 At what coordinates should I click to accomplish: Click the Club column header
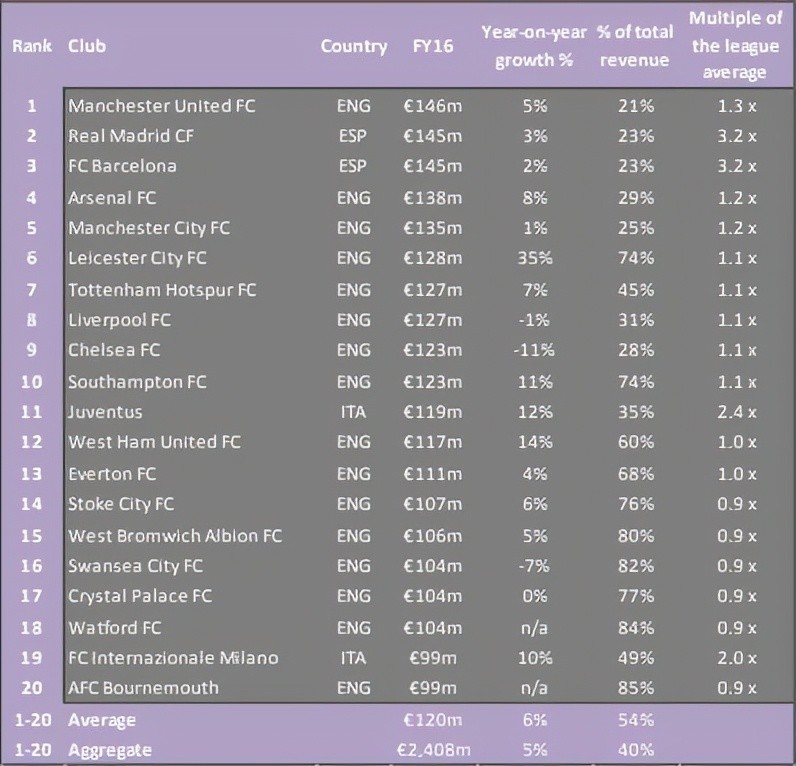(87, 46)
